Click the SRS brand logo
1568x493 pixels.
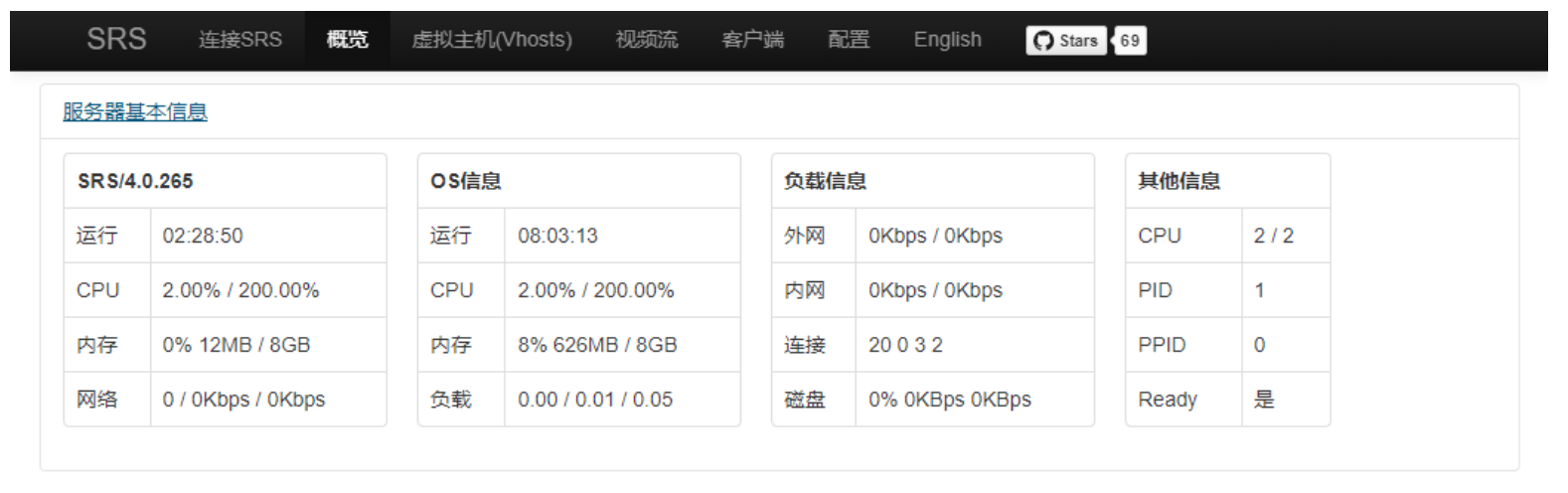116,40
